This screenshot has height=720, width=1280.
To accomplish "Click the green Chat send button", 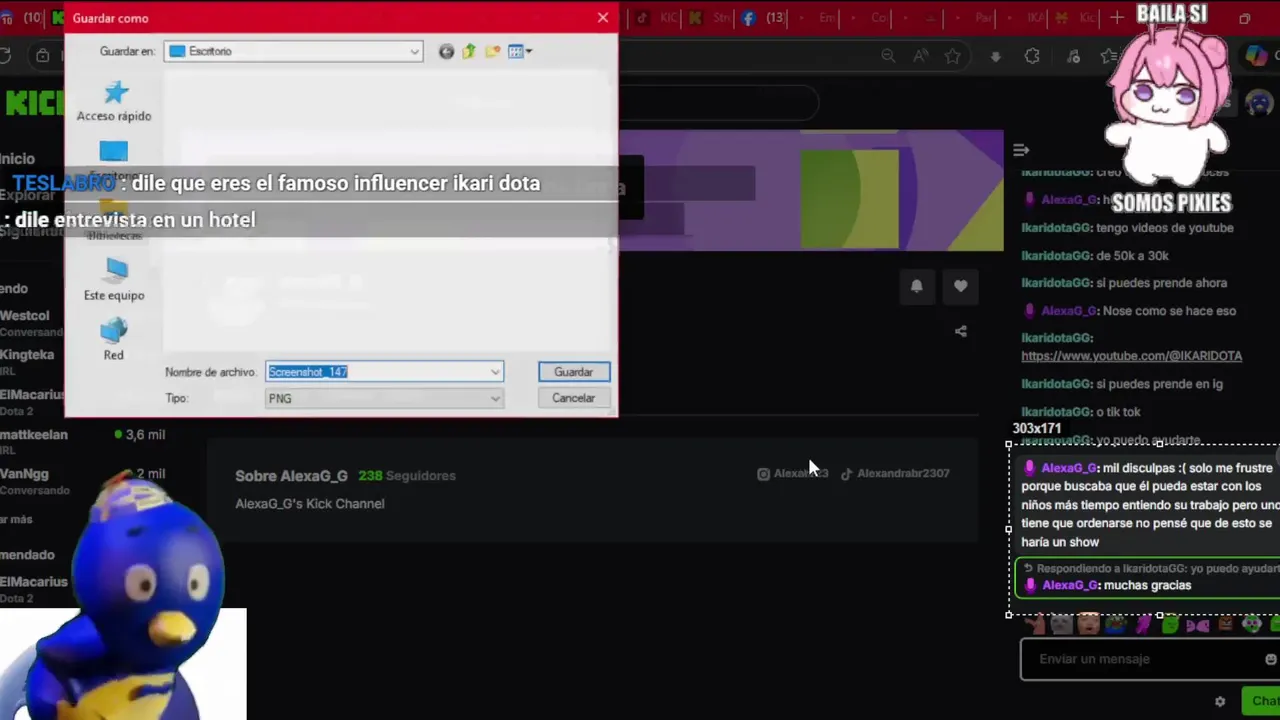I will [1261, 701].
